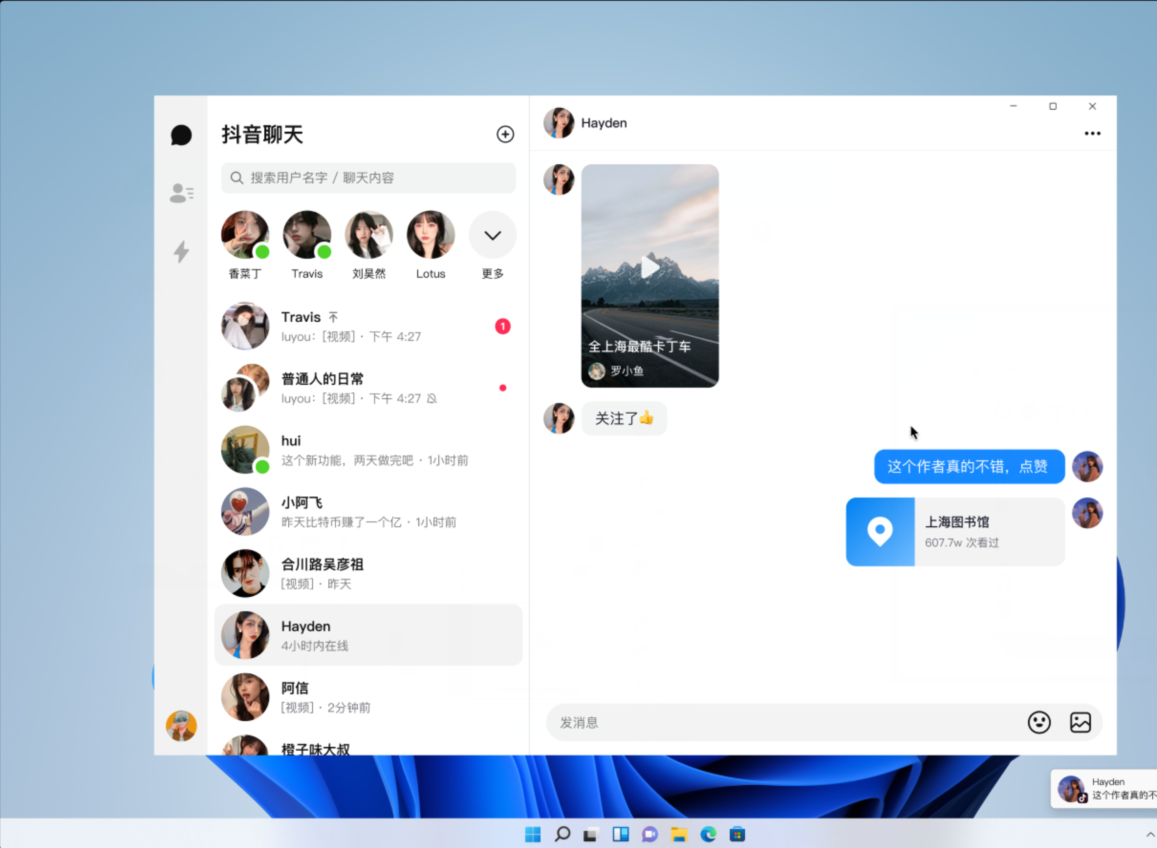Click the 罗小鱼 author name on video
Image resolution: width=1157 pixels, height=848 pixels.
(626, 370)
